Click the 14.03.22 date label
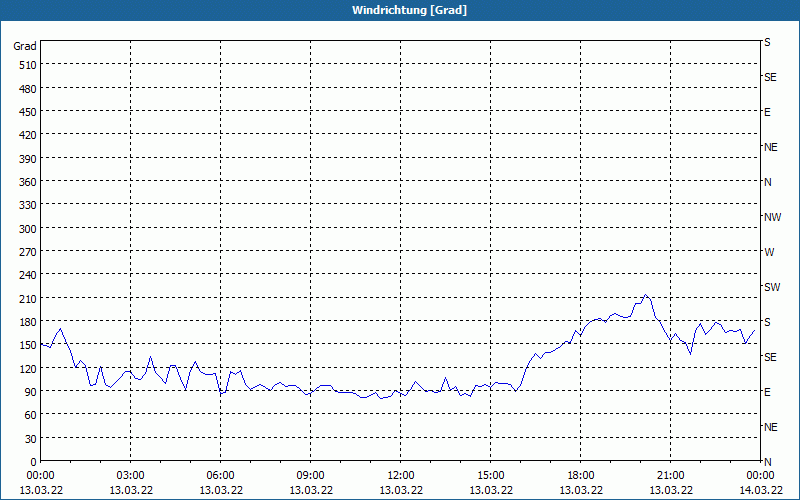 click(760, 490)
